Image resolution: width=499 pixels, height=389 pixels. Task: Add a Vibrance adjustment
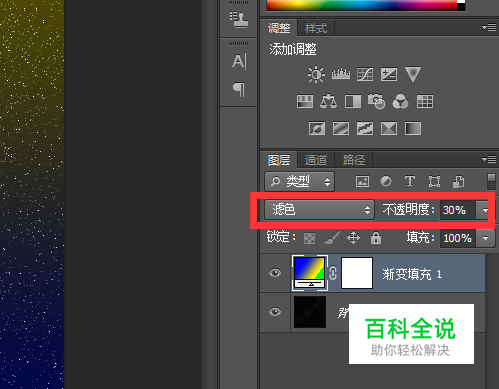413,74
